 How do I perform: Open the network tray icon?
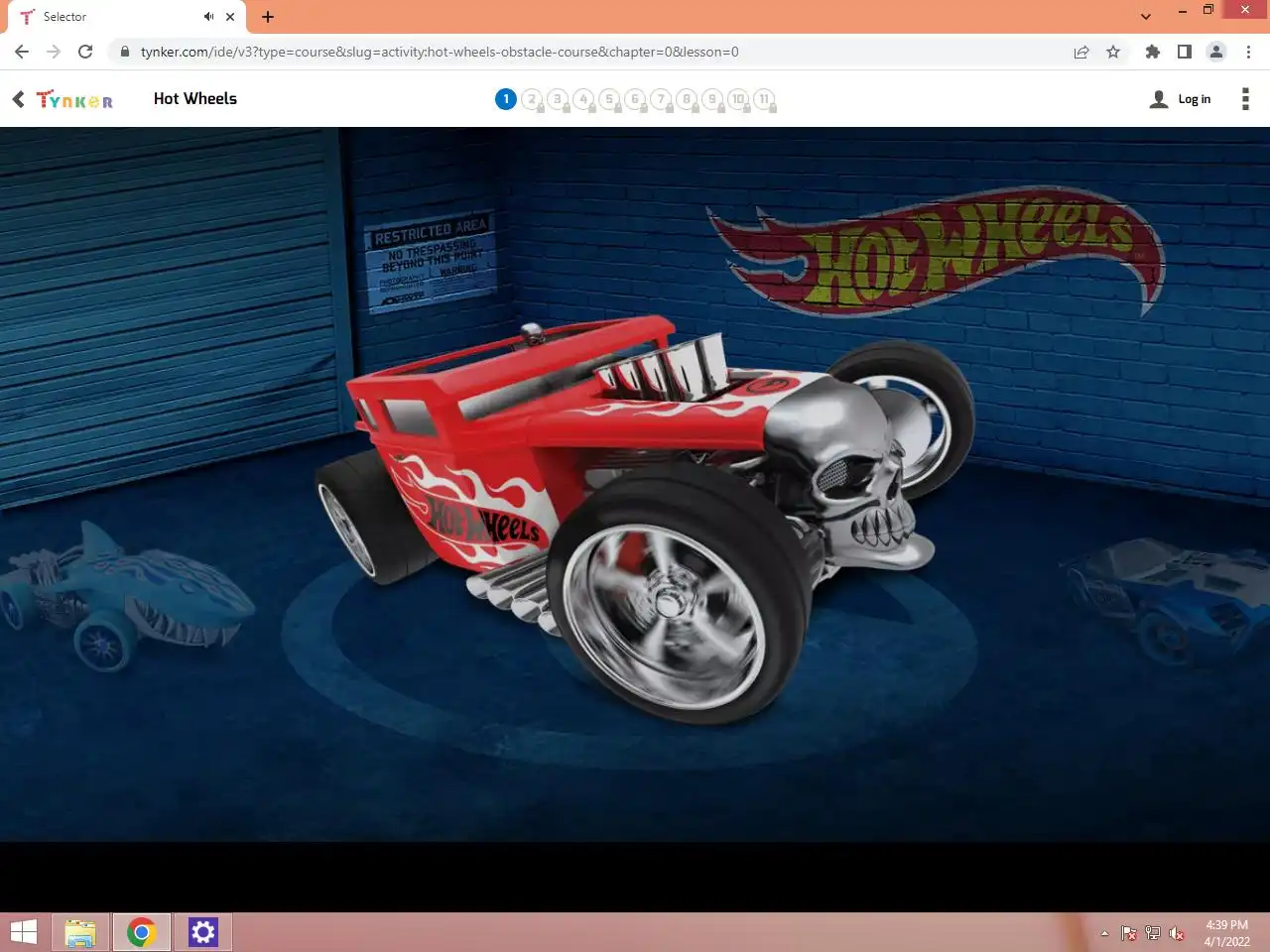1153,933
